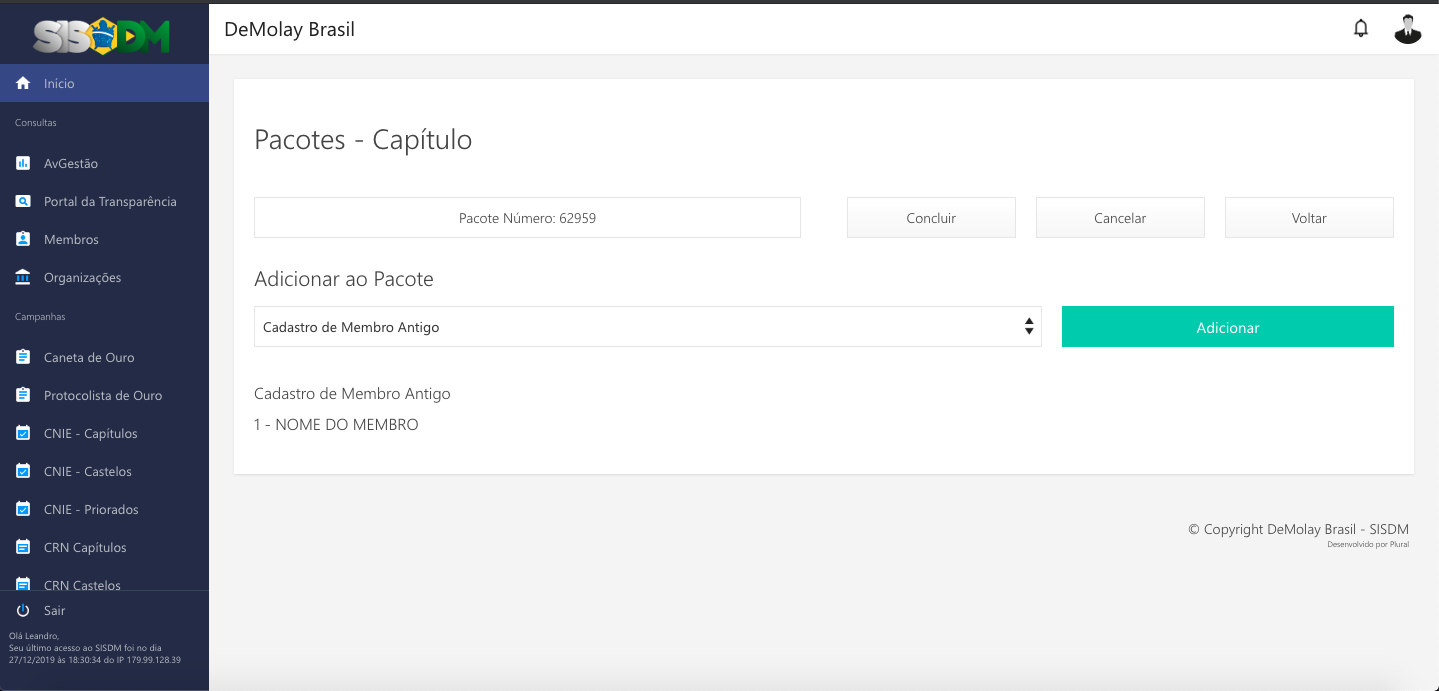Click the Membros badge icon
Viewport: 1439px width, 691px height.
click(23, 239)
